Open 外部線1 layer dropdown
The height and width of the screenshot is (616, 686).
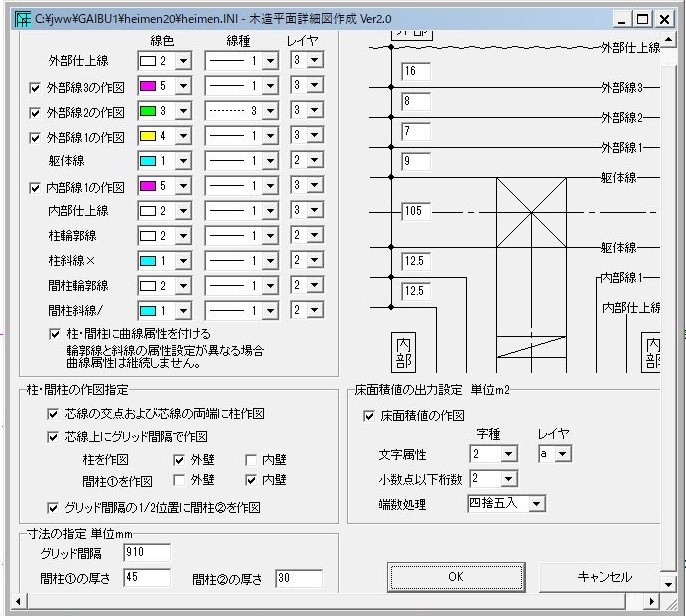point(315,135)
